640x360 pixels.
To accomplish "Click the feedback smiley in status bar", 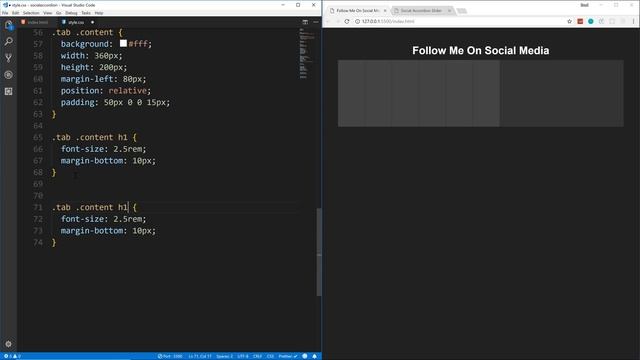I will click(304, 356).
